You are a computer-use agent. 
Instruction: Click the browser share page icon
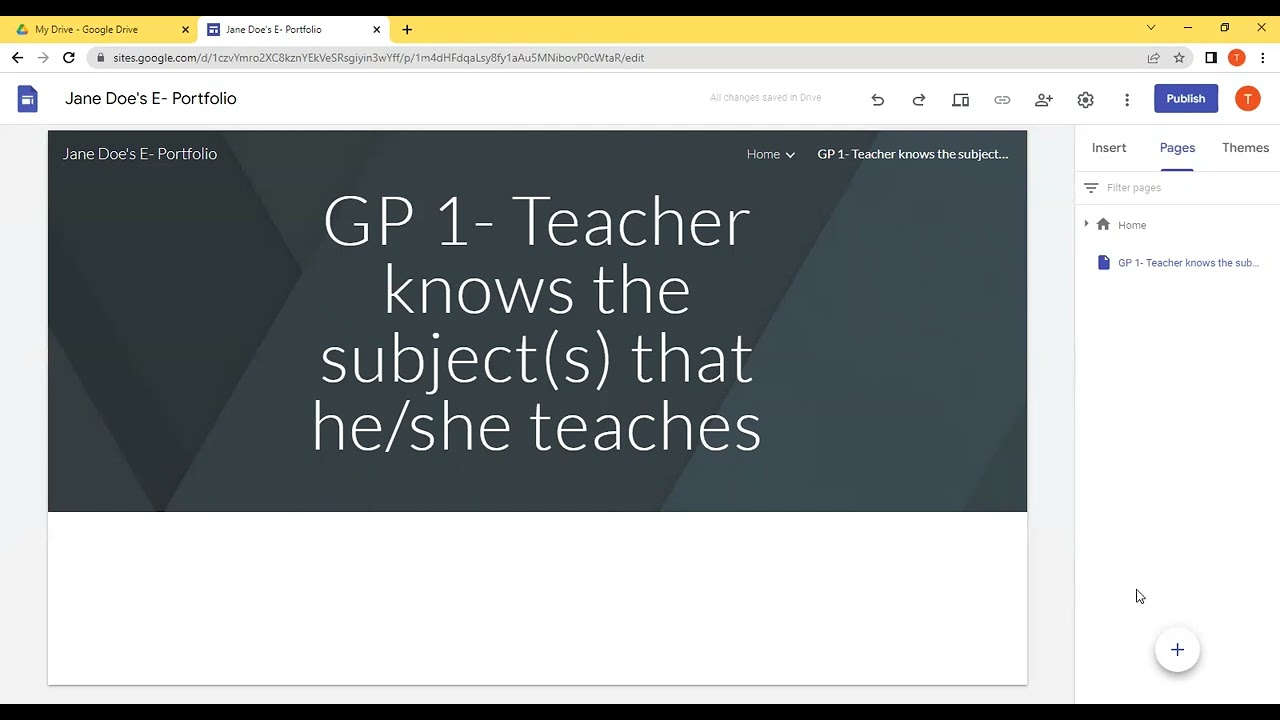[x=1153, y=58]
